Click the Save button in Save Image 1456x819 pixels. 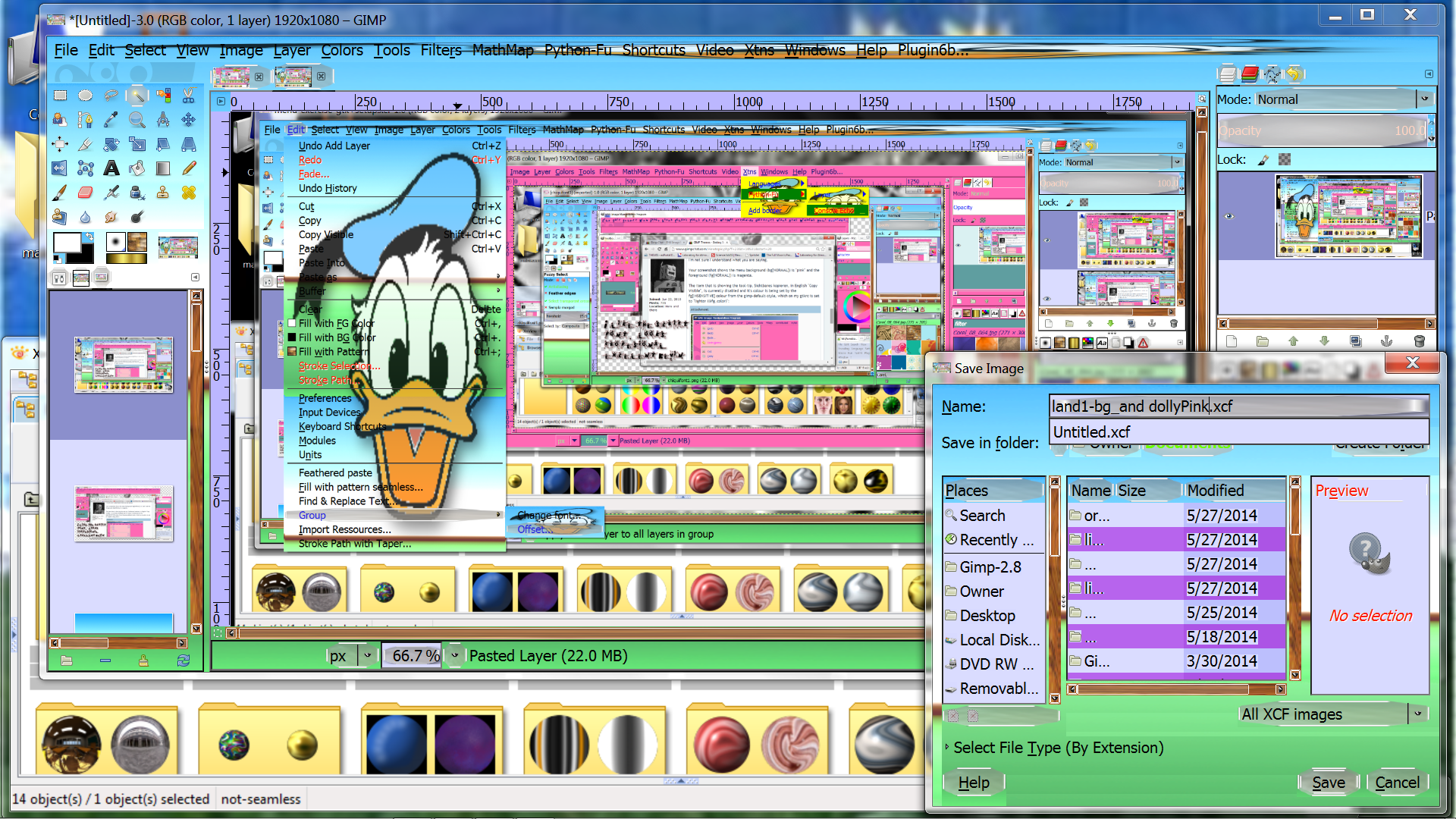point(1329,783)
